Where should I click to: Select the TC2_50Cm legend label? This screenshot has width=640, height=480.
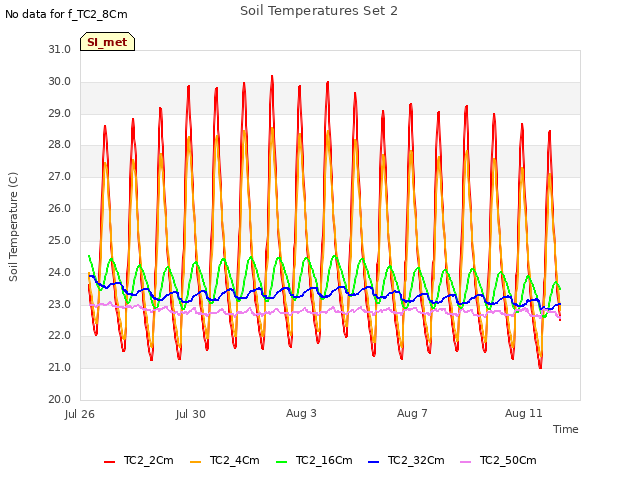[508, 460]
